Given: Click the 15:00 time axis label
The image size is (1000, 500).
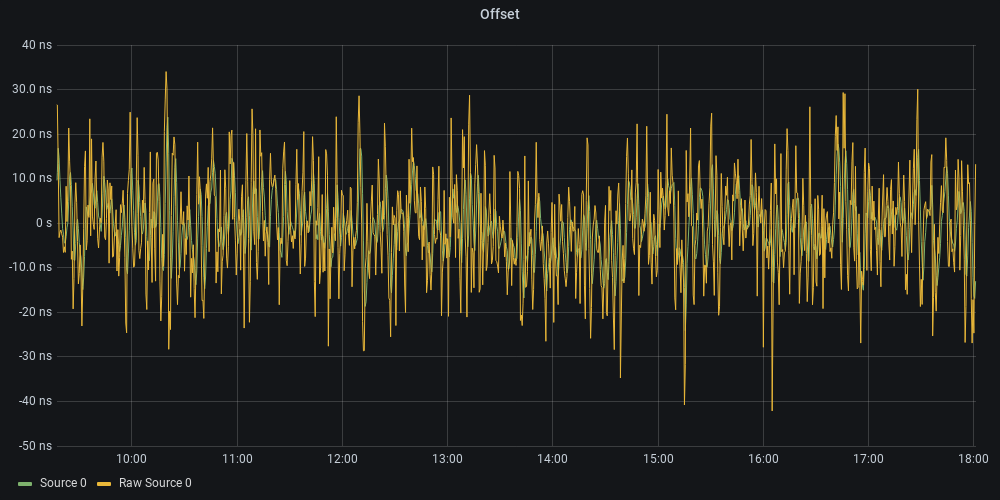Looking at the screenshot, I should pos(658,459).
